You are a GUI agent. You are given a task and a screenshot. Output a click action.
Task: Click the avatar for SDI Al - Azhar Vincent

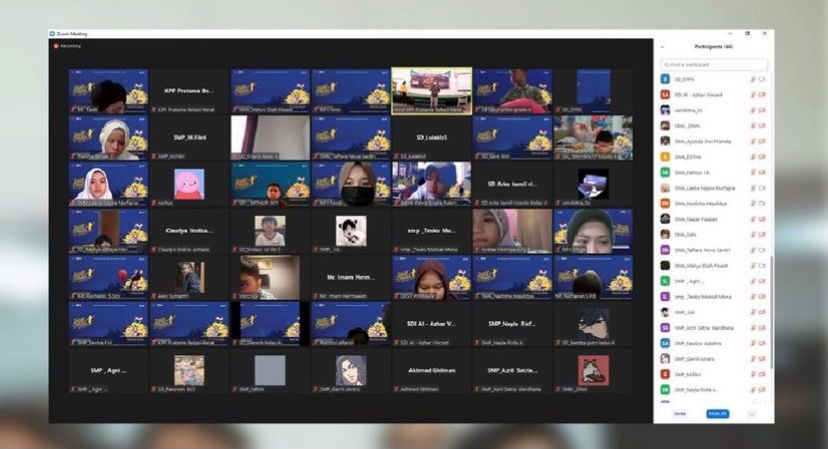(665, 95)
